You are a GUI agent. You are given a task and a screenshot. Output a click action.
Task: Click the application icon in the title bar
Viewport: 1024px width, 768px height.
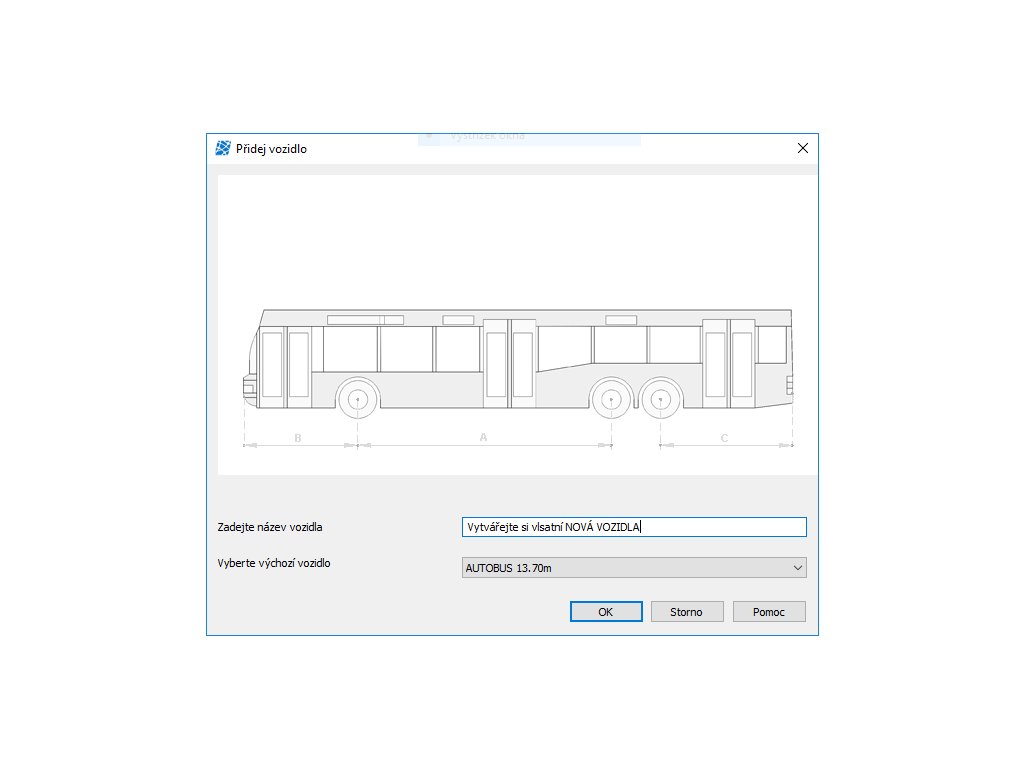(223, 148)
